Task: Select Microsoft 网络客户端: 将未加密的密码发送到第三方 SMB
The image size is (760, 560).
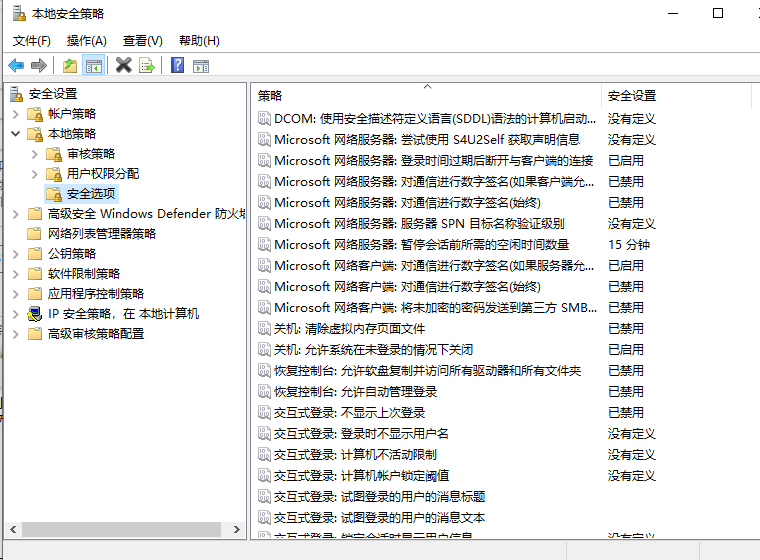Action: pos(435,308)
